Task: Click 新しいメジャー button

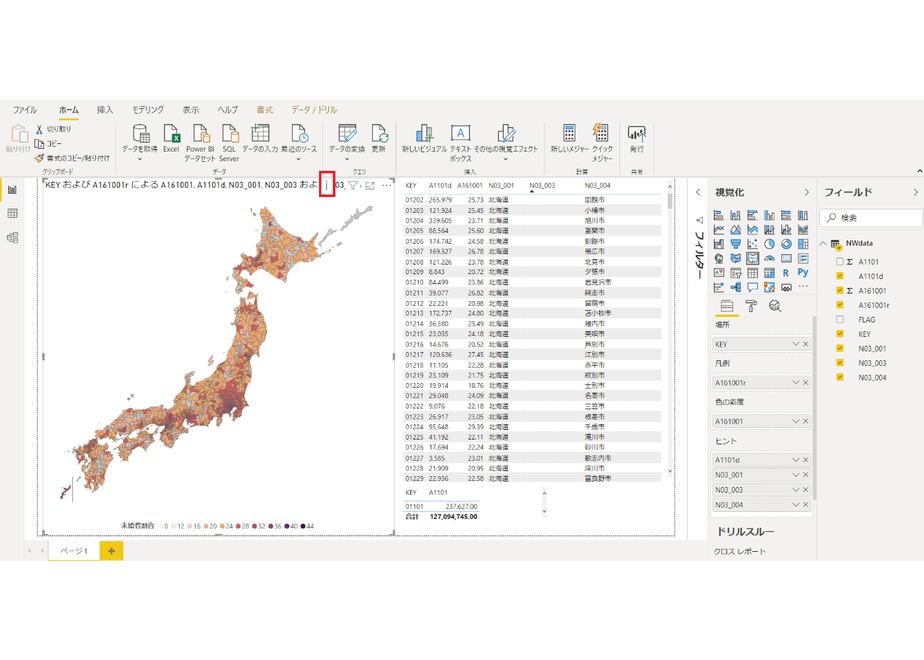Action: coord(569,138)
